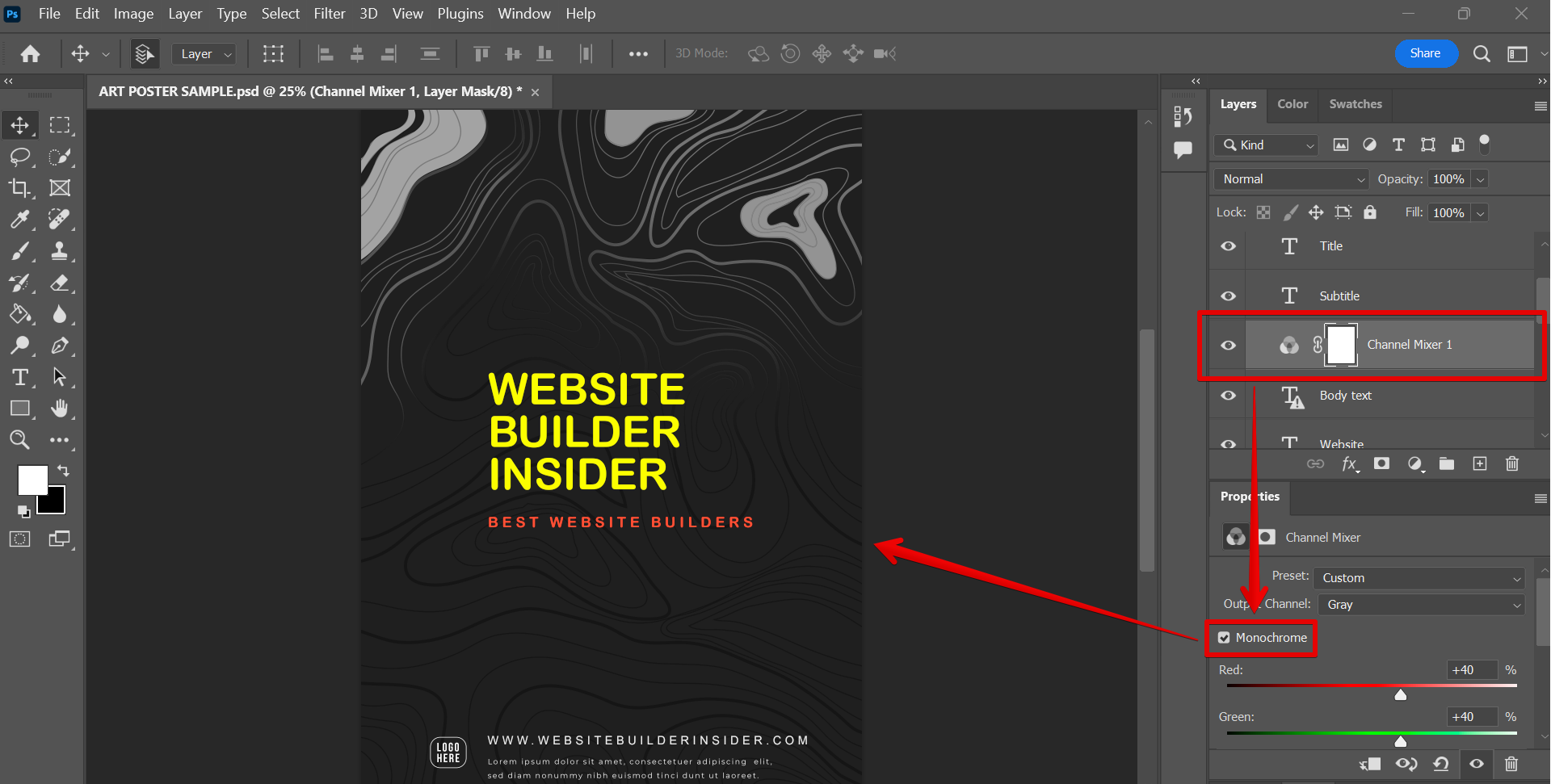Hide the Channel Mixer 1 layer
Image resolution: width=1551 pixels, height=784 pixels.
click(1228, 345)
